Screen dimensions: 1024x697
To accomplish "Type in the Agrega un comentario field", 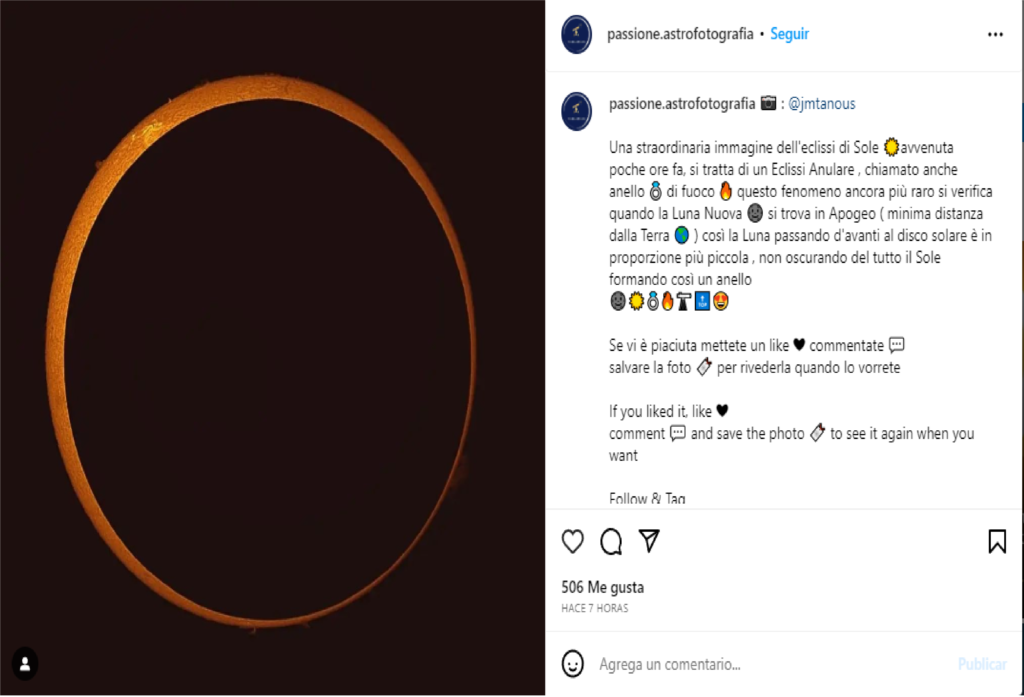I will point(760,664).
